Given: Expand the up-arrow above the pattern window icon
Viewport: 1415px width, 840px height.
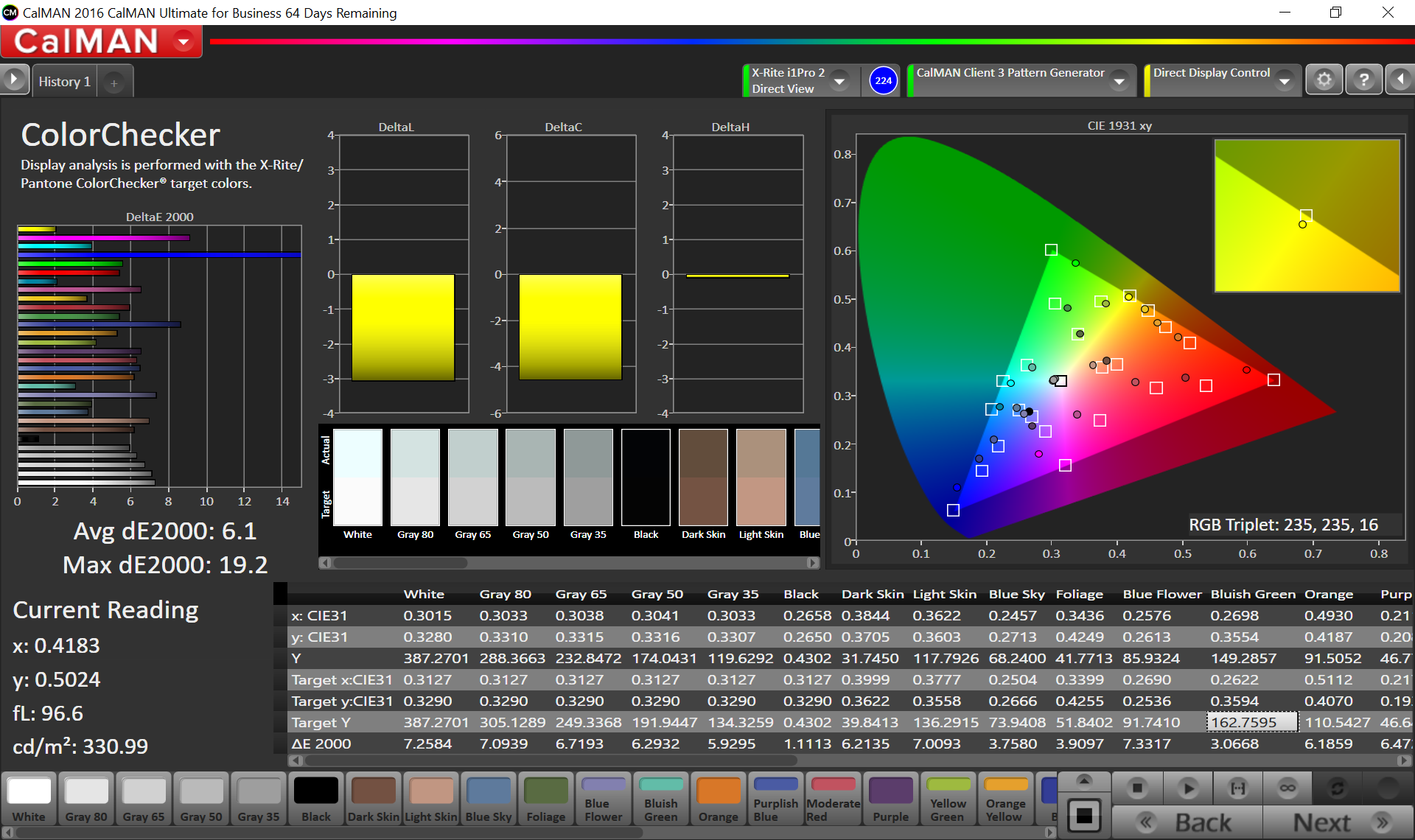Looking at the screenshot, I should click(x=1083, y=780).
